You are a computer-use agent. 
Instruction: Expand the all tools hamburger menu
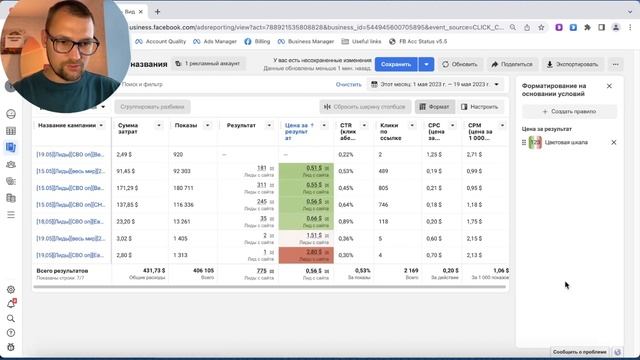pyautogui.click(x=11, y=215)
